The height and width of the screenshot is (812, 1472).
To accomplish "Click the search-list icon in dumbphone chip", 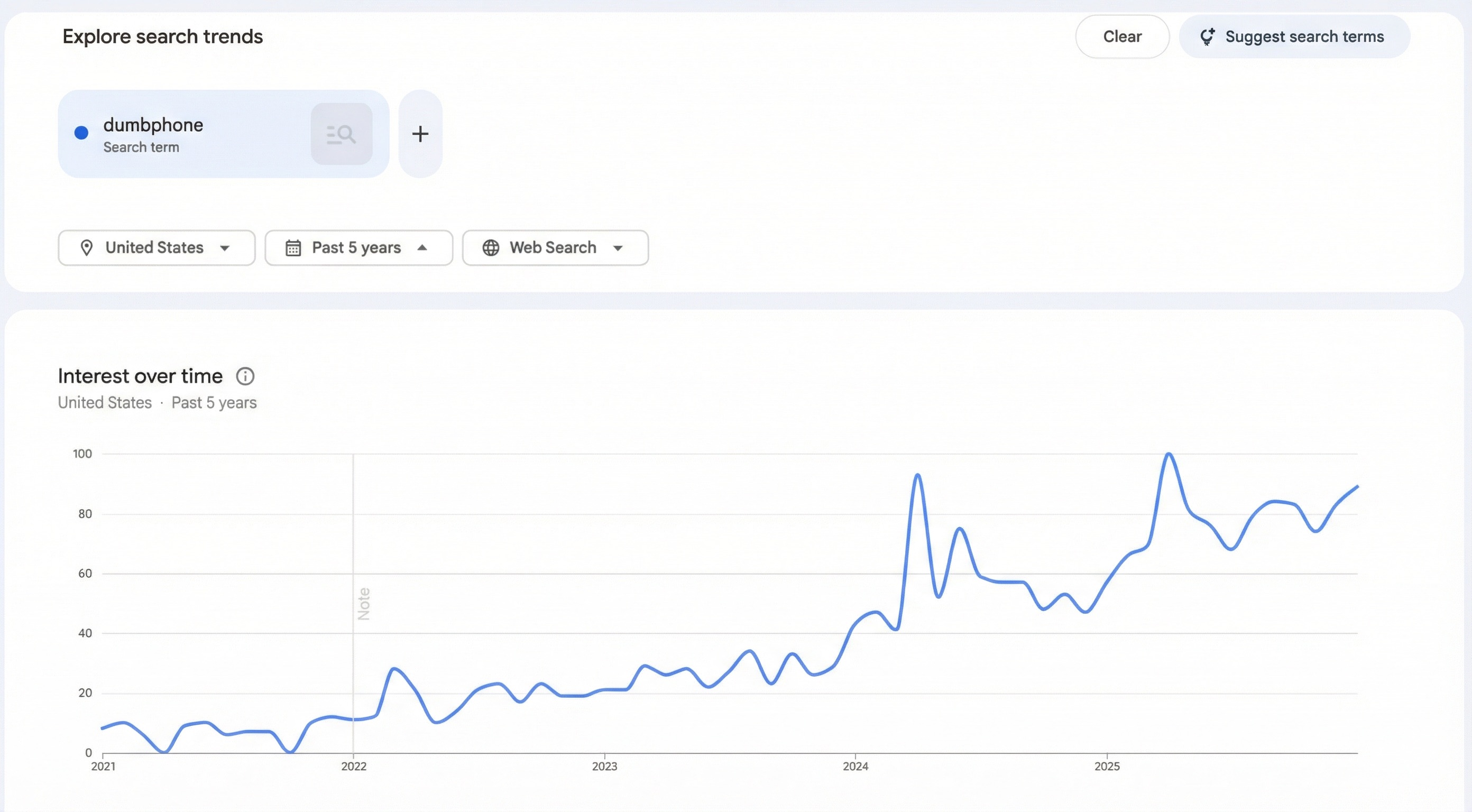I will (341, 134).
